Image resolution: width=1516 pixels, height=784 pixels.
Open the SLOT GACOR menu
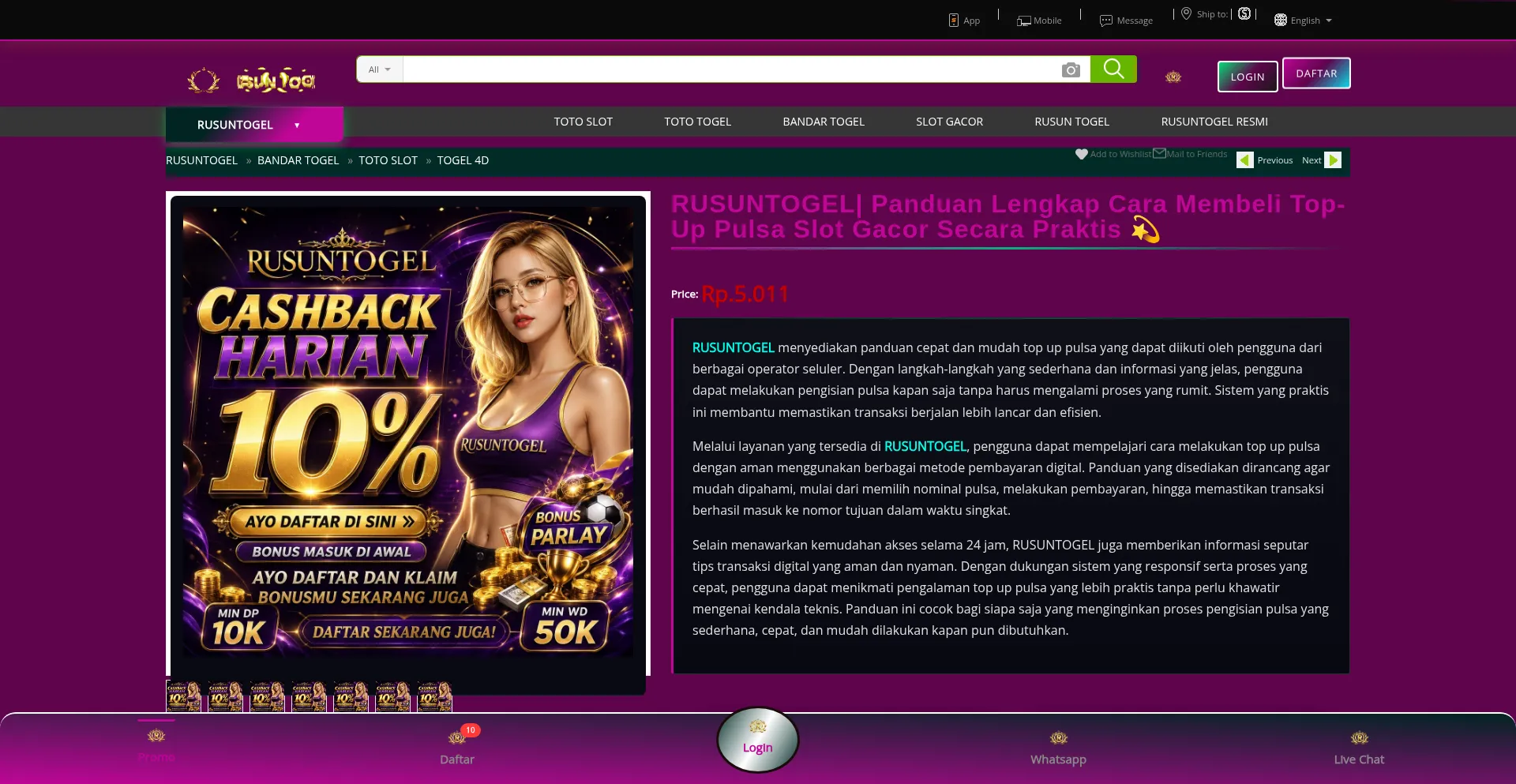point(950,122)
